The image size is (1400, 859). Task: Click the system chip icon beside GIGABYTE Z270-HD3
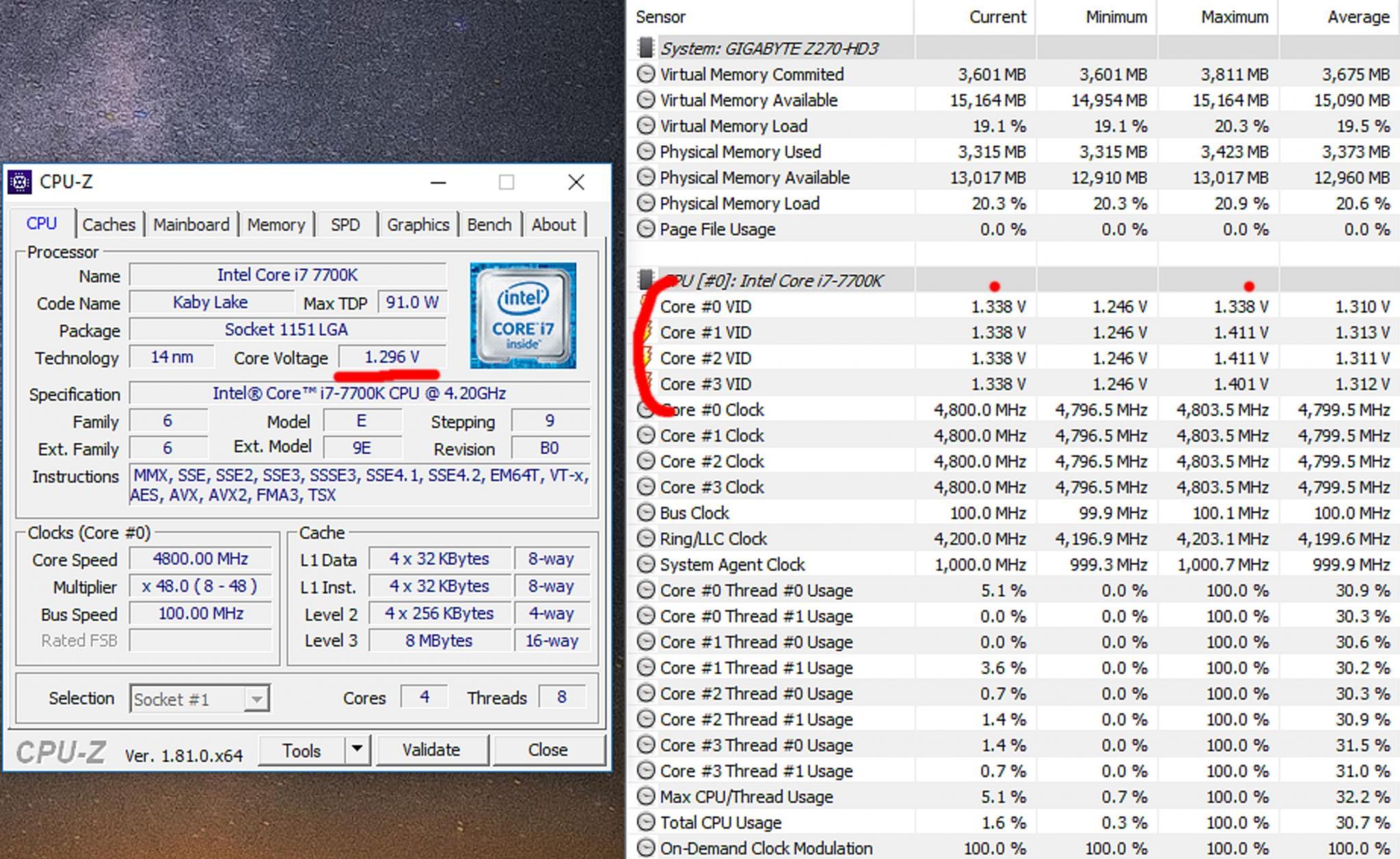[645, 48]
